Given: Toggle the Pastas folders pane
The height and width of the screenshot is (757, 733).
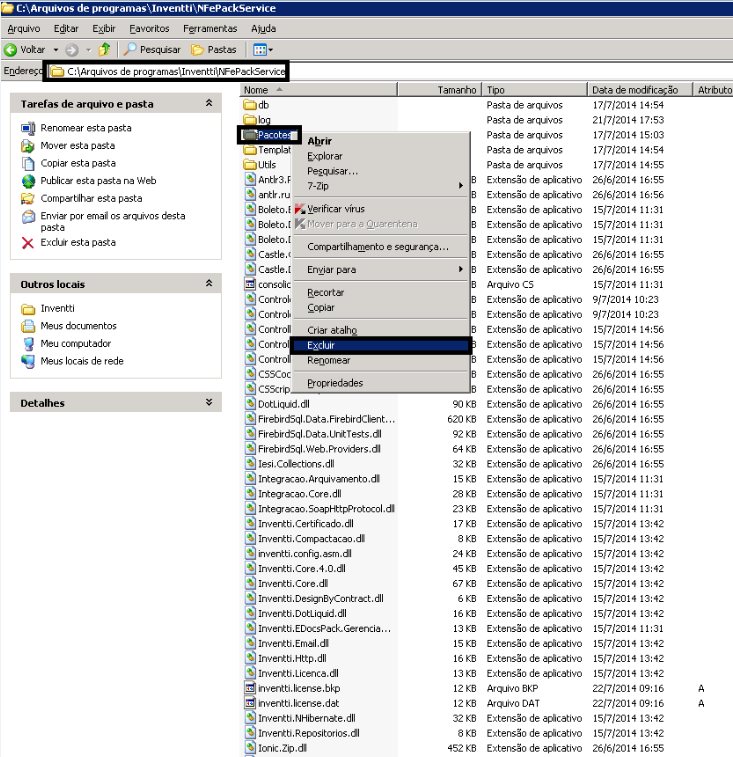Looking at the screenshot, I should (x=213, y=49).
